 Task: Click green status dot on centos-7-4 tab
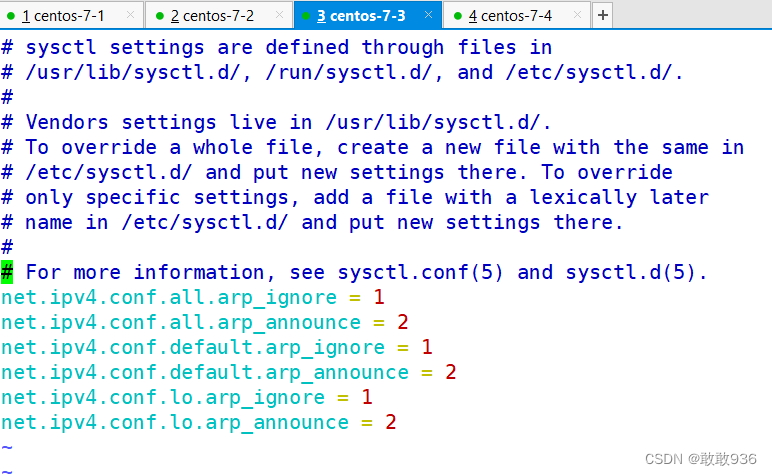click(x=457, y=16)
